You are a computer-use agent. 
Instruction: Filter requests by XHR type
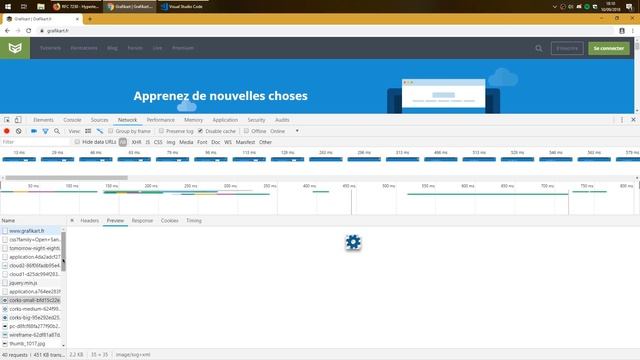pyautogui.click(x=136, y=142)
